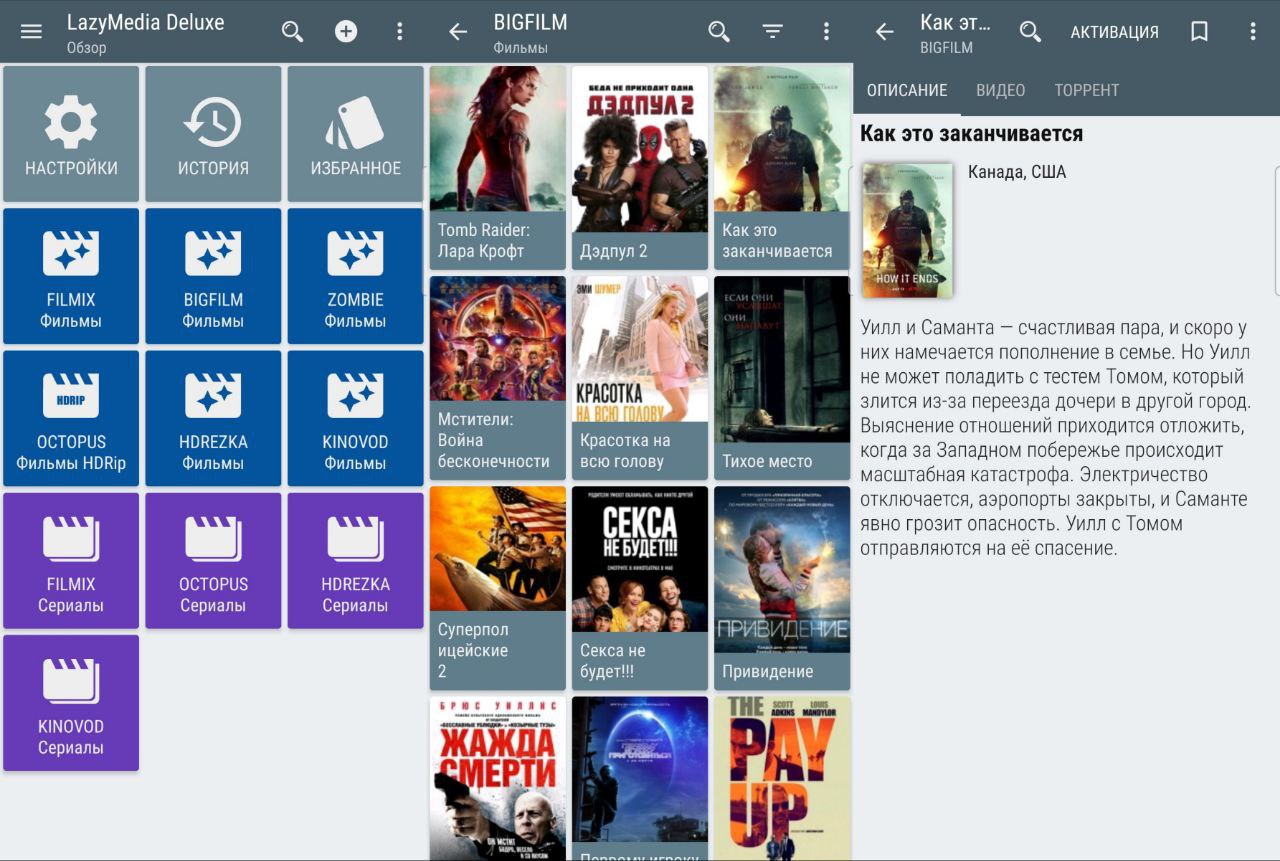Select FILMIX Фильмы source

[x=71, y=276]
